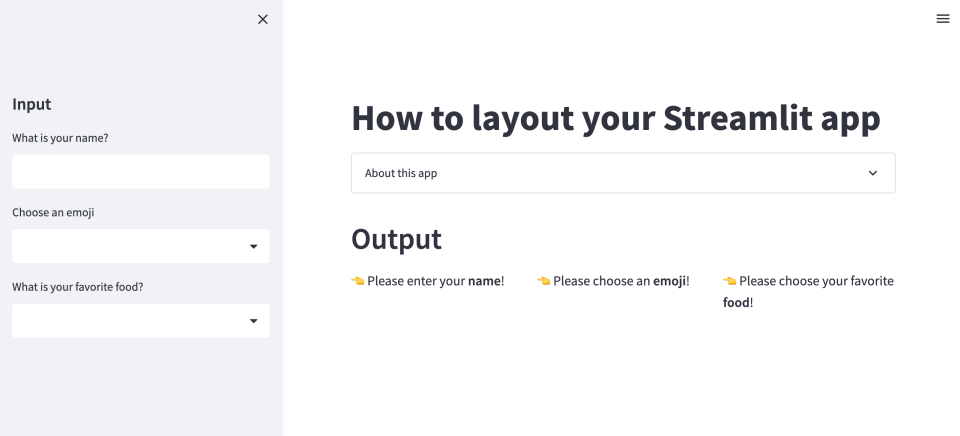Click the Input heading in the sidebar
The height and width of the screenshot is (436, 960).
pyautogui.click(x=31, y=104)
